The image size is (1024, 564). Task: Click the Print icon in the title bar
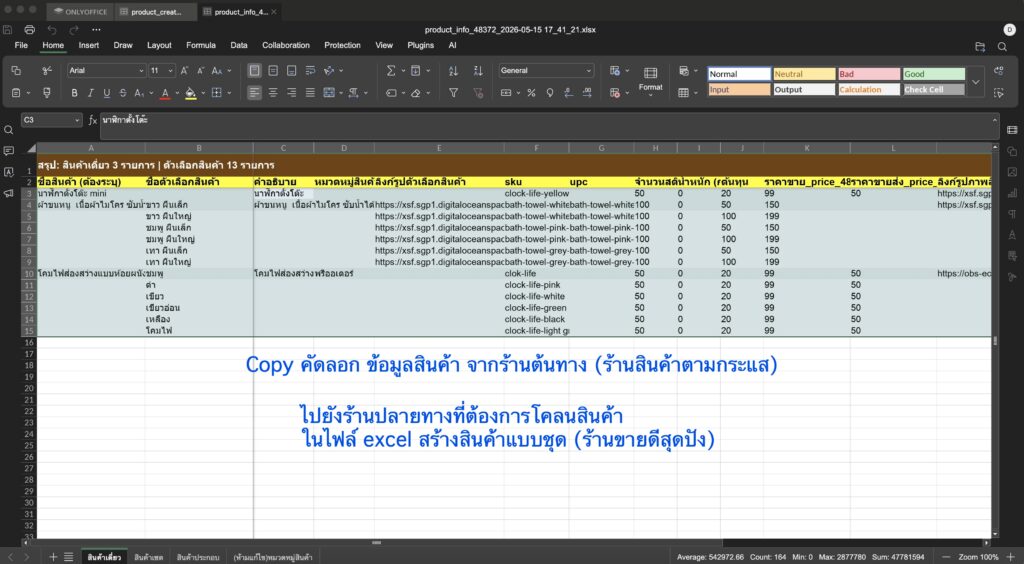click(29, 29)
